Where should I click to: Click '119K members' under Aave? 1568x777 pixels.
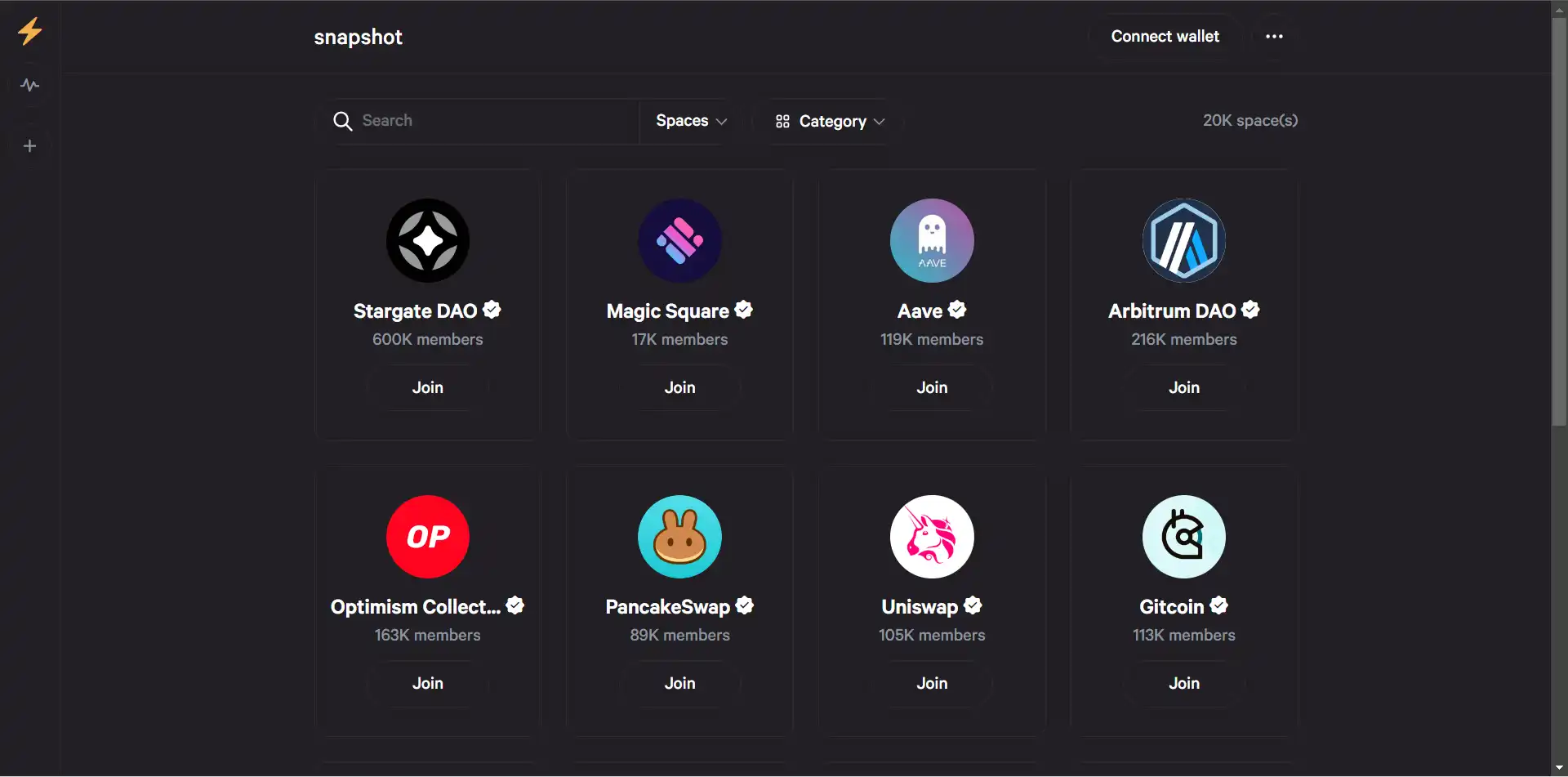point(932,339)
